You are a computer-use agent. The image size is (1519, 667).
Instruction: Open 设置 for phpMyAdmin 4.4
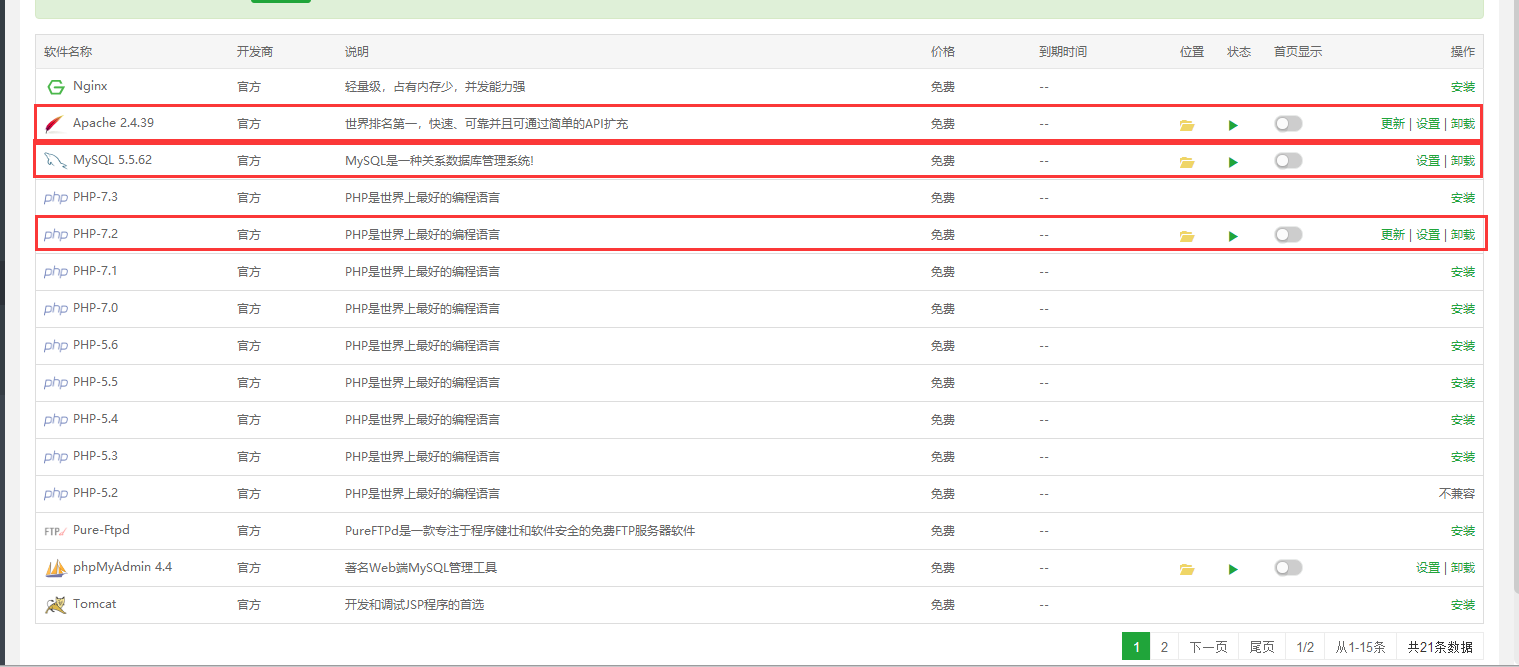pyautogui.click(x=1428, y=568)
